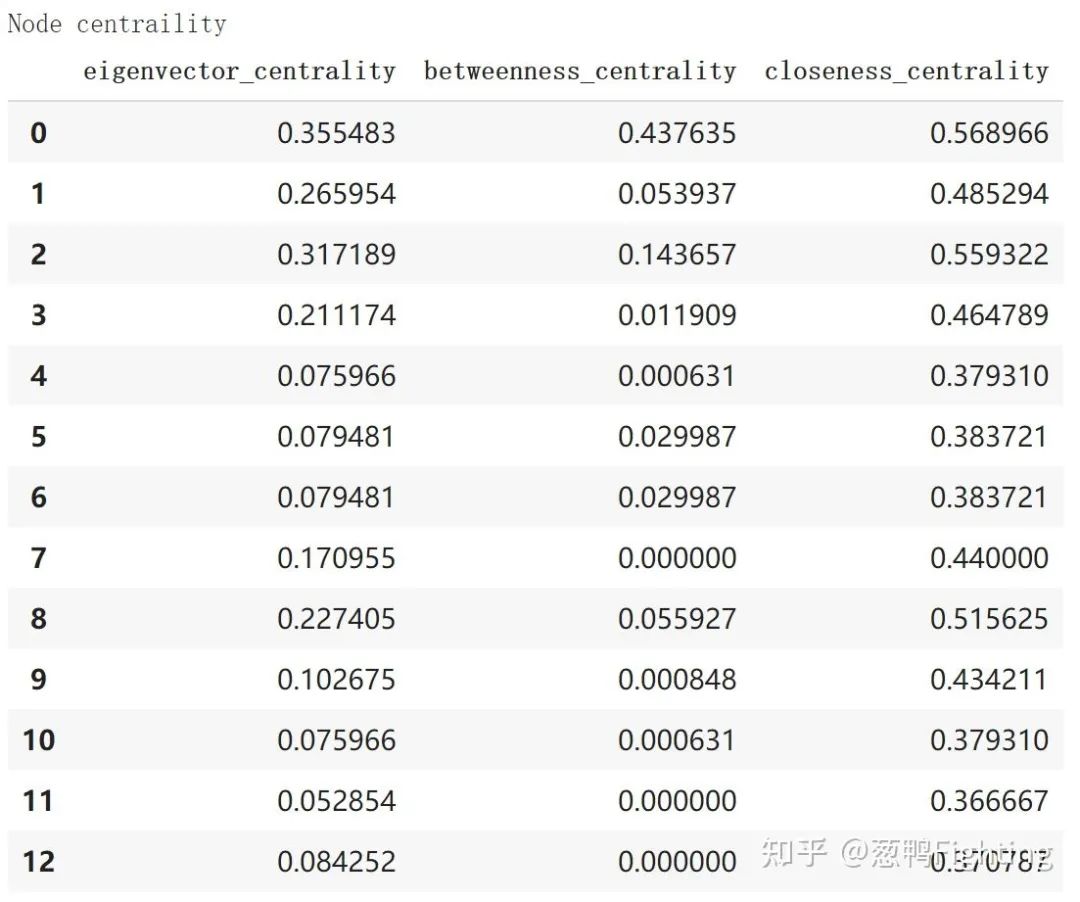Viewport: 1080px width, 902px height.
Task: Select row index 7
Action: (x=38, y=558)
